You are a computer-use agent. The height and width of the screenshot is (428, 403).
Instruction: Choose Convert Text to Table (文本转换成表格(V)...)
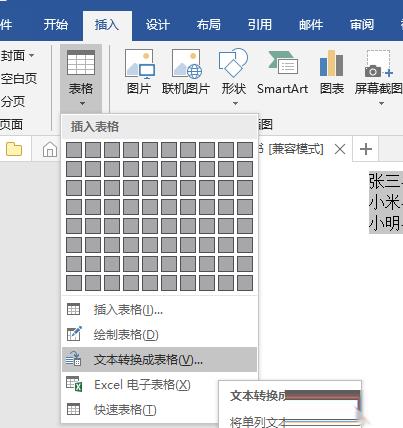click(159, 359)
